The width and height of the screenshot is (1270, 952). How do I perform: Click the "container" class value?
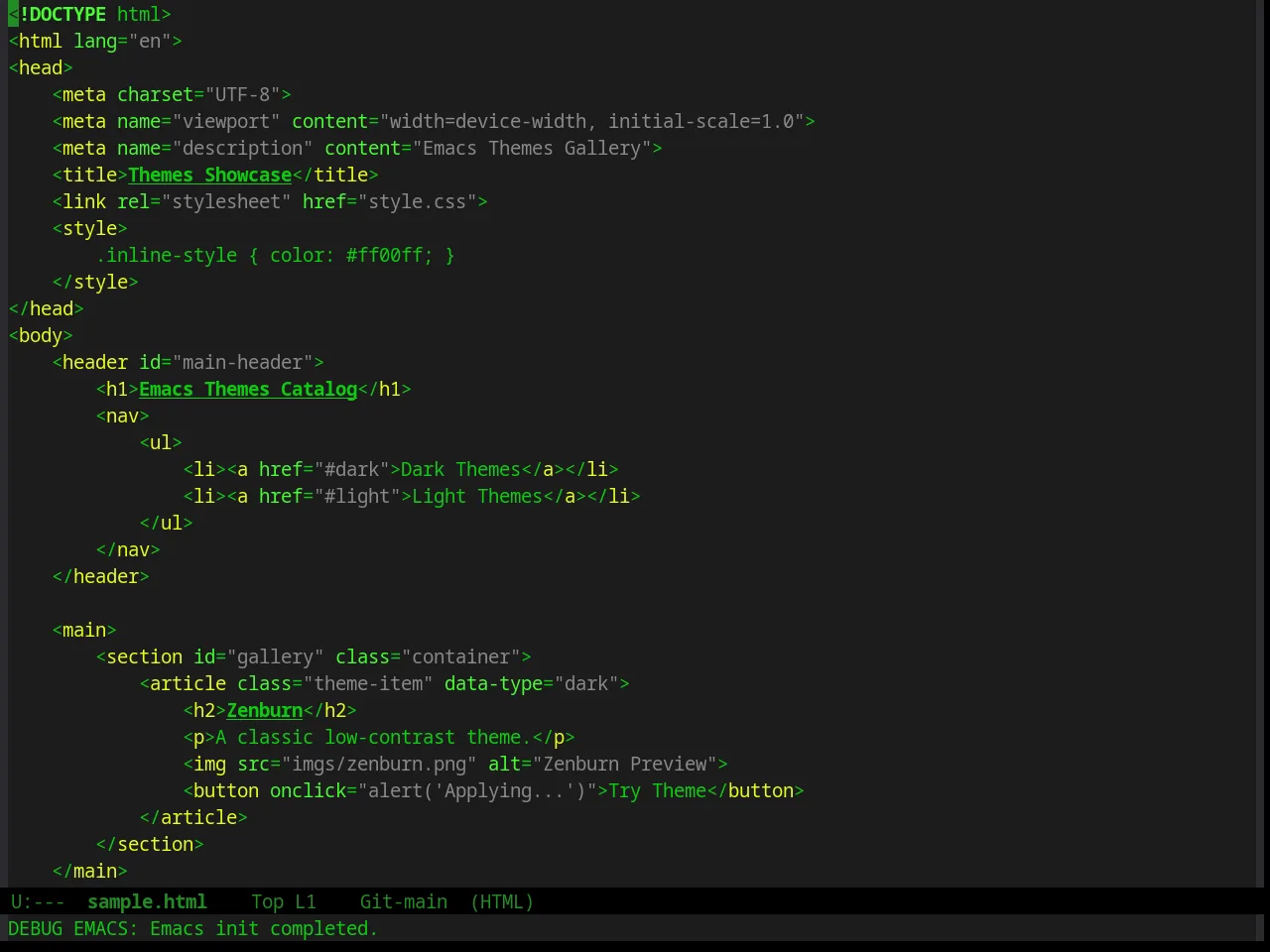coord(460,656)
